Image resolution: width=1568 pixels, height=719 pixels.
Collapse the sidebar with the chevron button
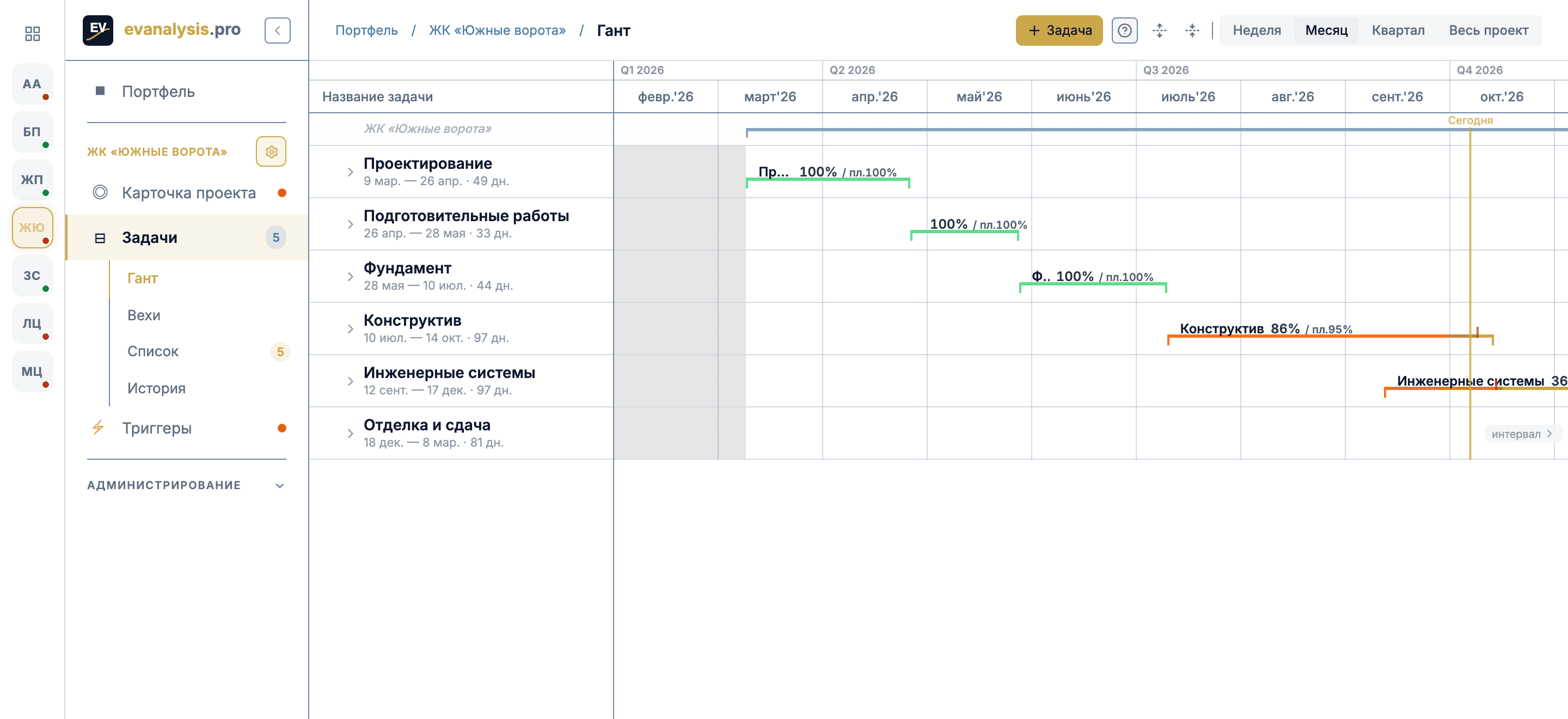278,31
